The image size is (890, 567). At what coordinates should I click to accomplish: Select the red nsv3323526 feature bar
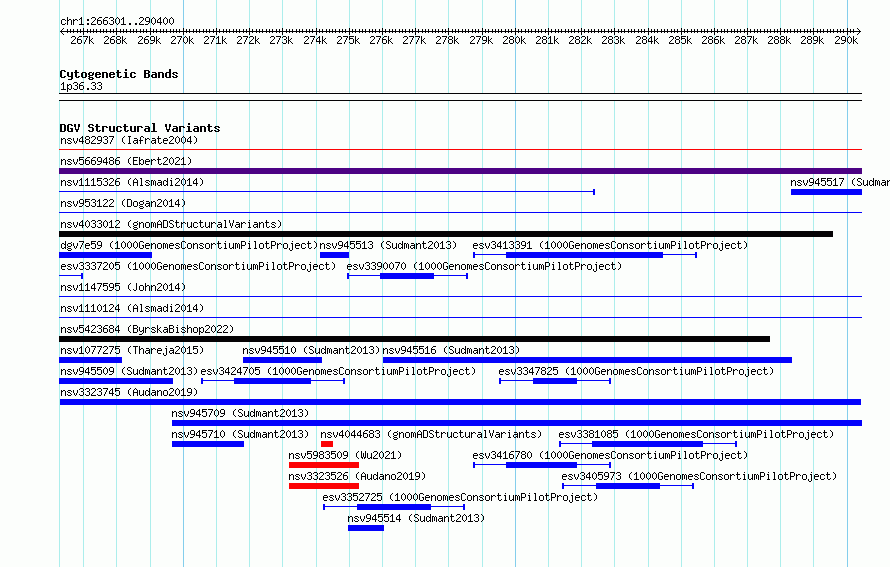(324, 486)
